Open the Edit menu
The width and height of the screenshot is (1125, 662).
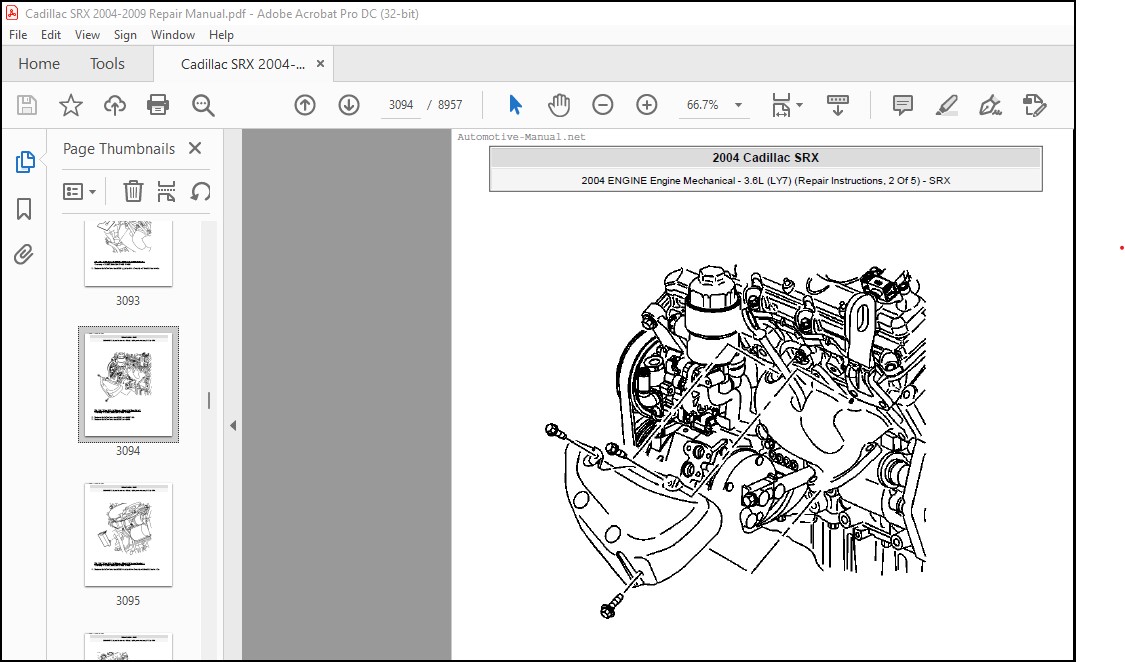pyautogui.click(x=50, y=34)
